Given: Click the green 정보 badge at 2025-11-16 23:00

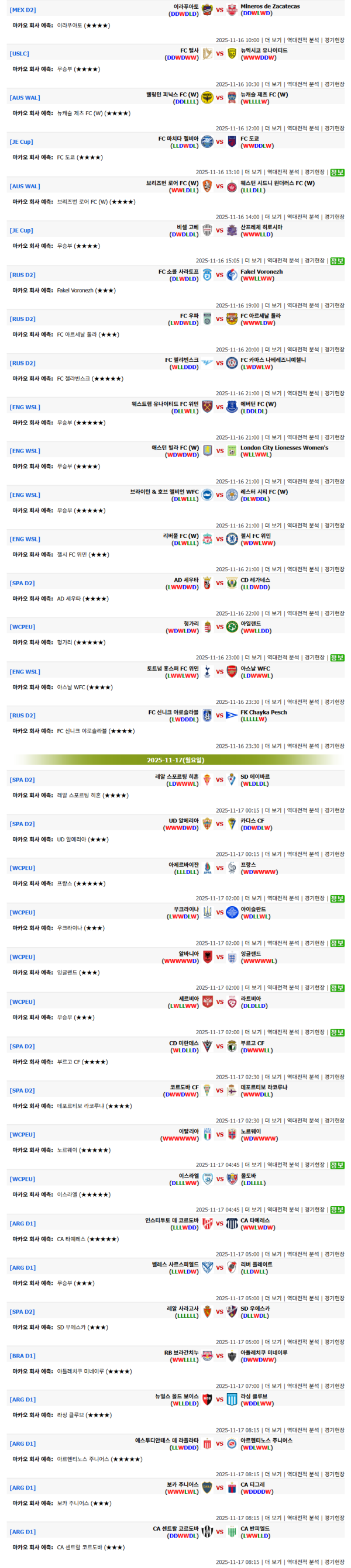Looking at the screenshot, I should tap(337, 657).
